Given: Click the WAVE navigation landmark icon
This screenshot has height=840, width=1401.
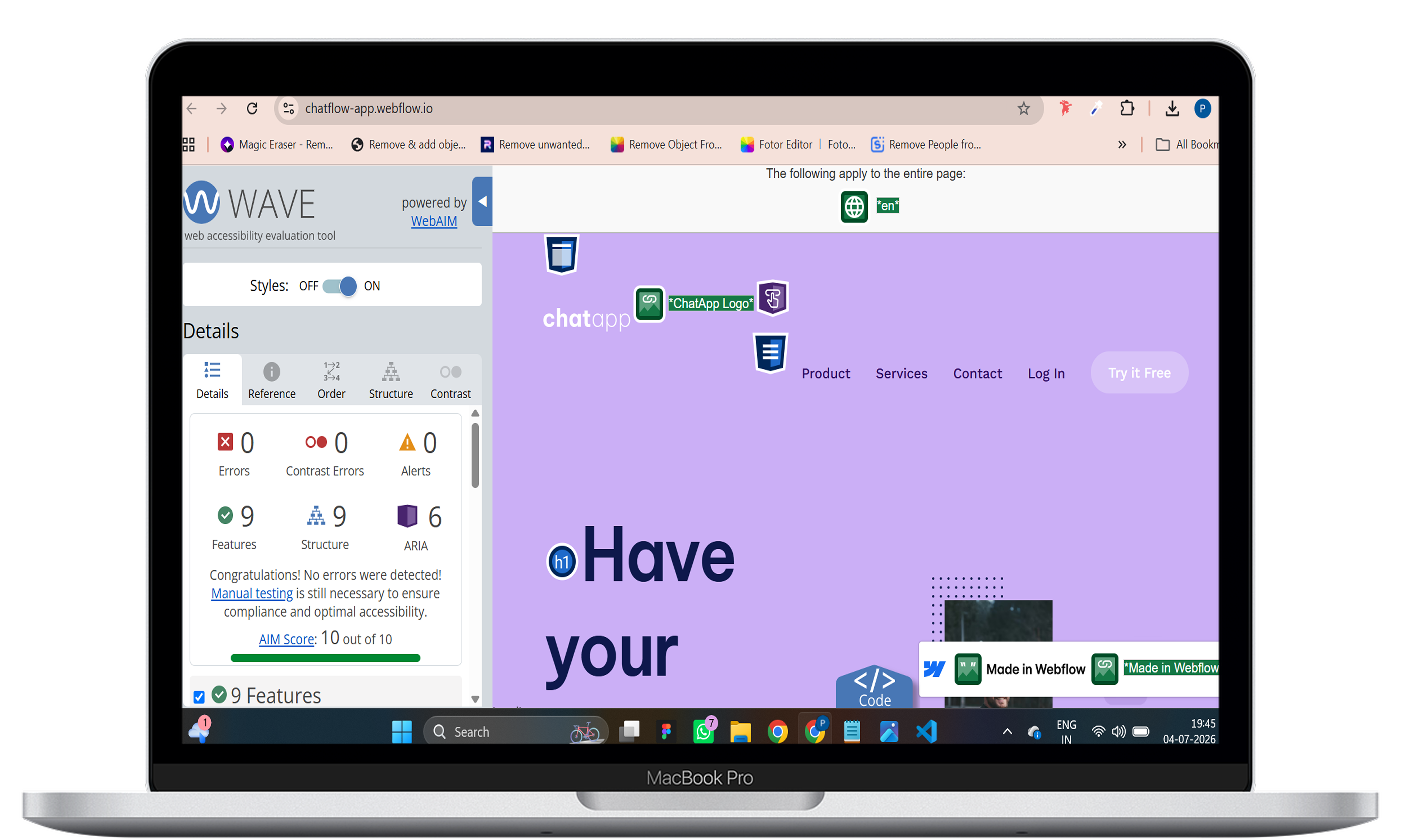Looking at the screenshot, I should click(770, 353).
